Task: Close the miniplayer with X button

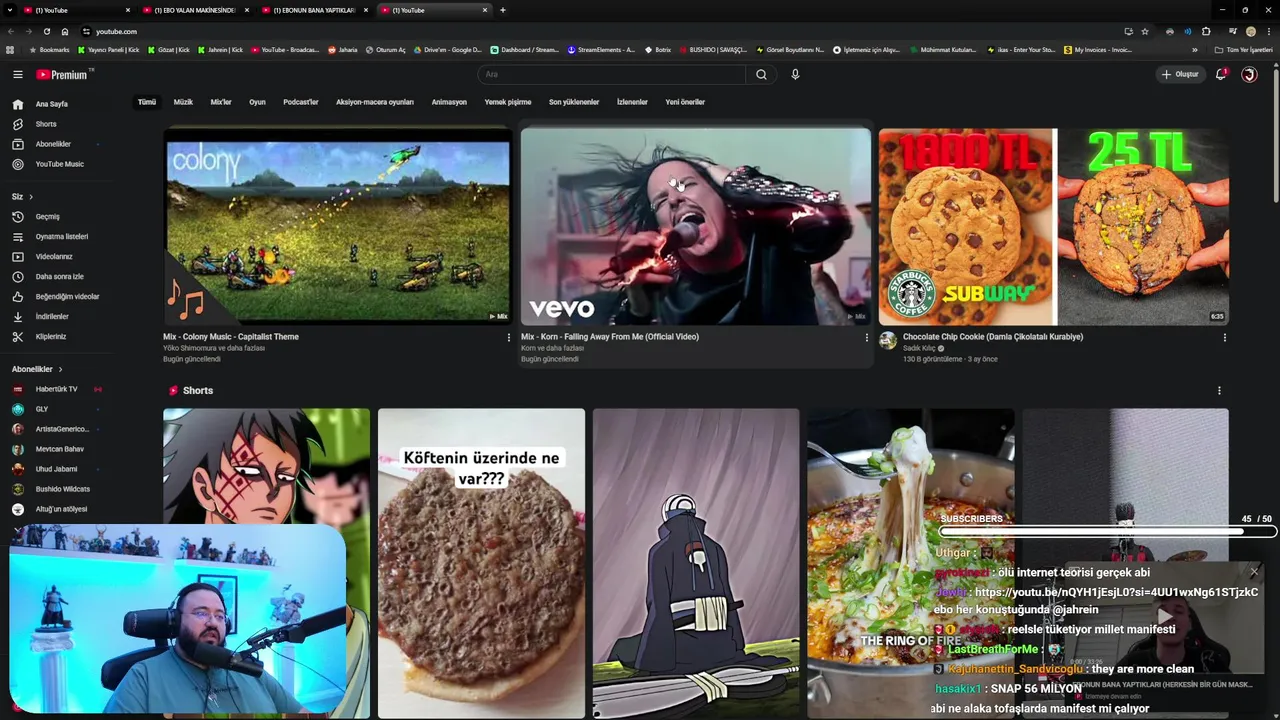Action: (1254, 572)
